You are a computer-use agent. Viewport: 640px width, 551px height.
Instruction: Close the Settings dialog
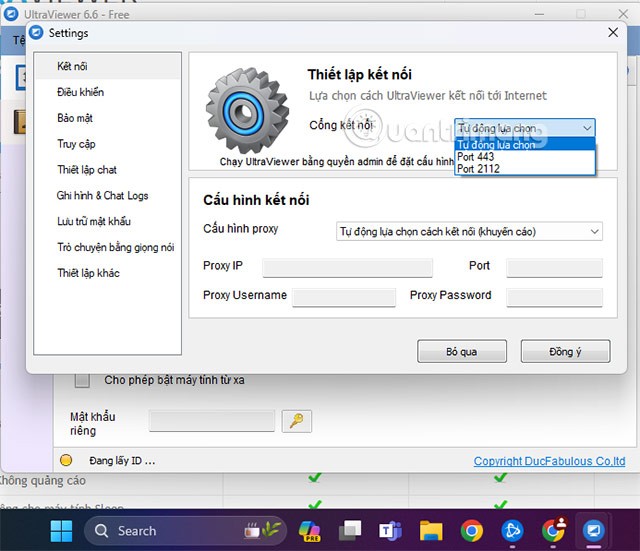point(612,32)
